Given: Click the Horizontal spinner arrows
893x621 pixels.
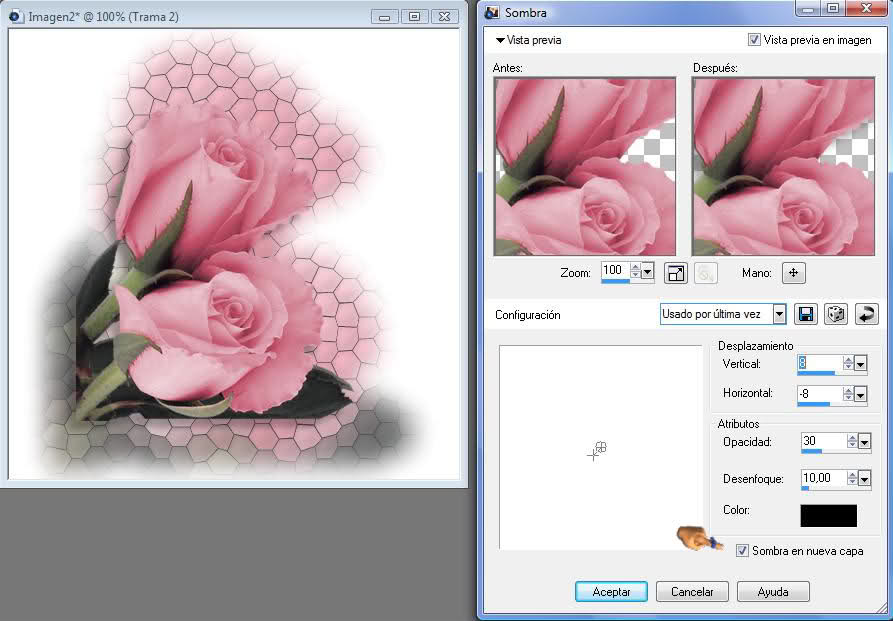Looking at the screenshot, I should click(849, 394).
